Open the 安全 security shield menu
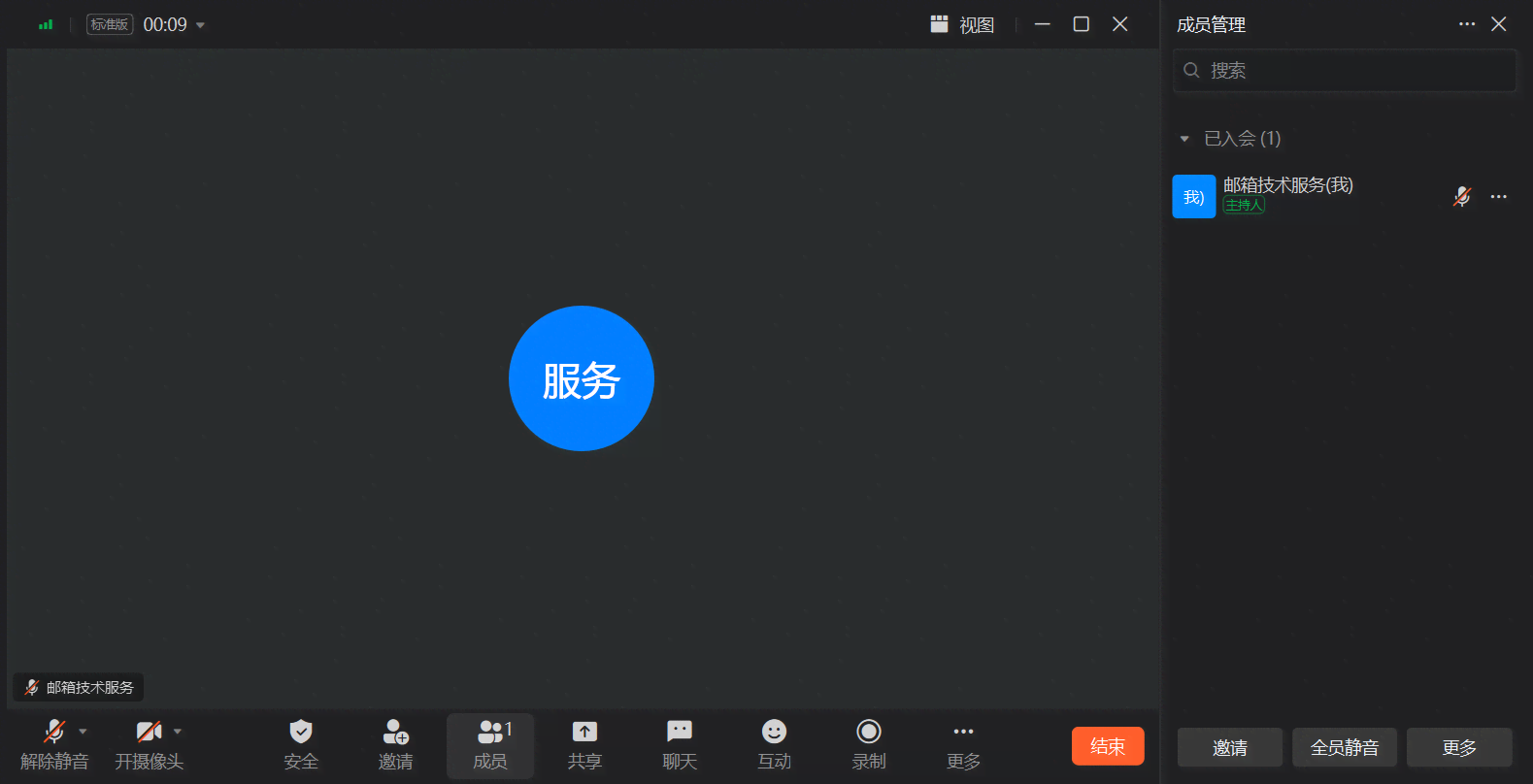1533x784 pixels. 301,745
